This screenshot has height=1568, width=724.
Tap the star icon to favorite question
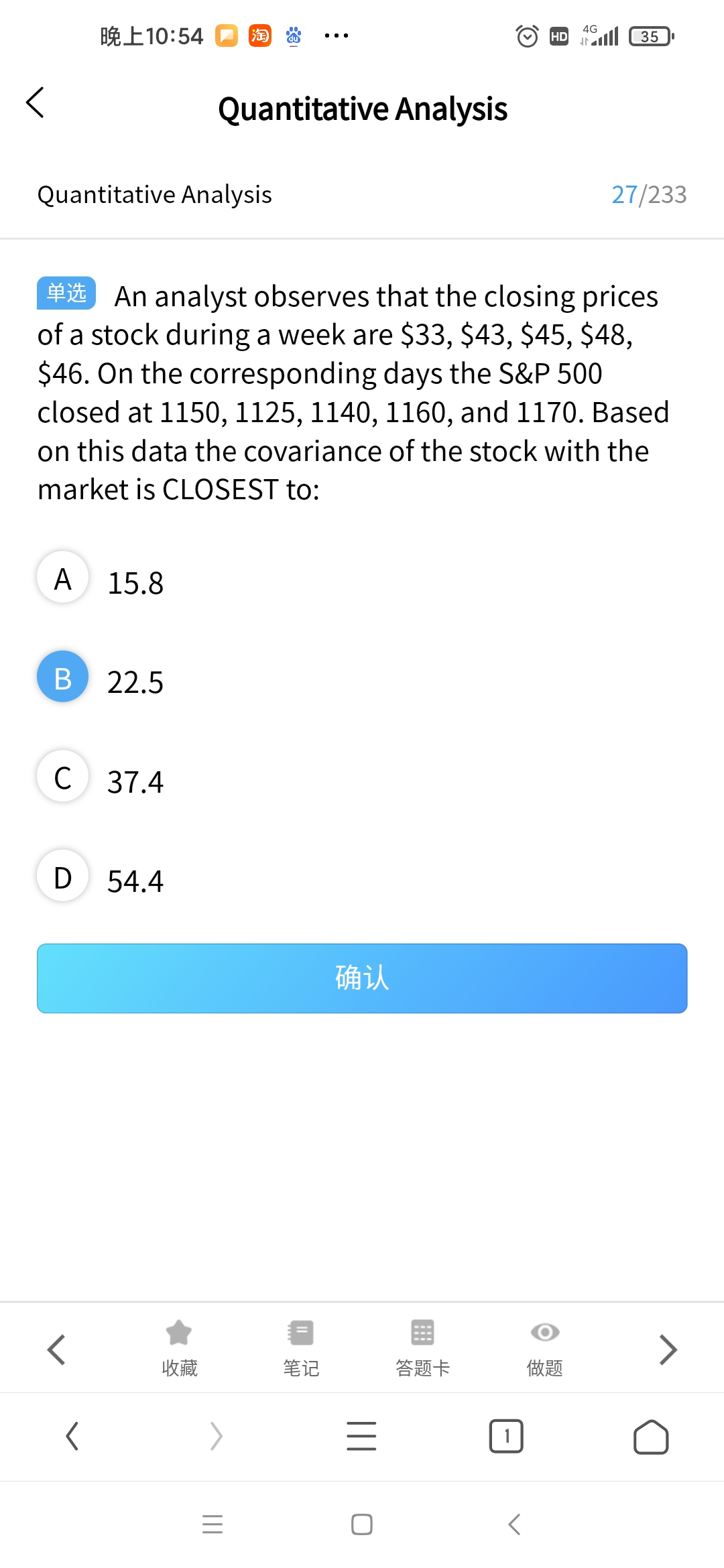[179, 1333]
